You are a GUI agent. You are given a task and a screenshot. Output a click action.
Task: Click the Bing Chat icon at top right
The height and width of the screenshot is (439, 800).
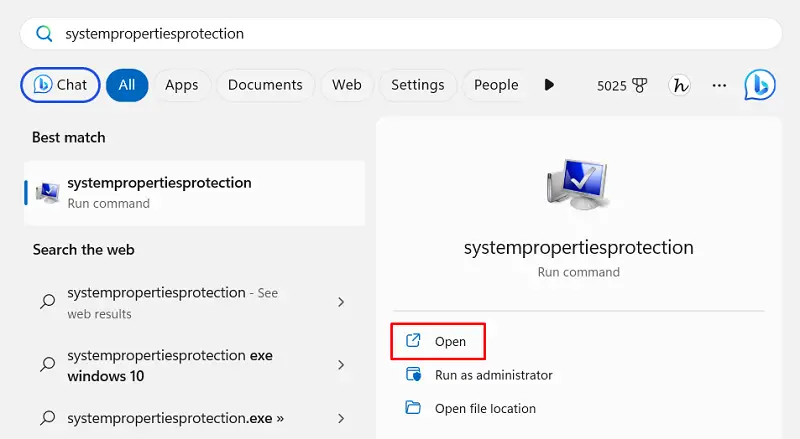pos(760,85)
